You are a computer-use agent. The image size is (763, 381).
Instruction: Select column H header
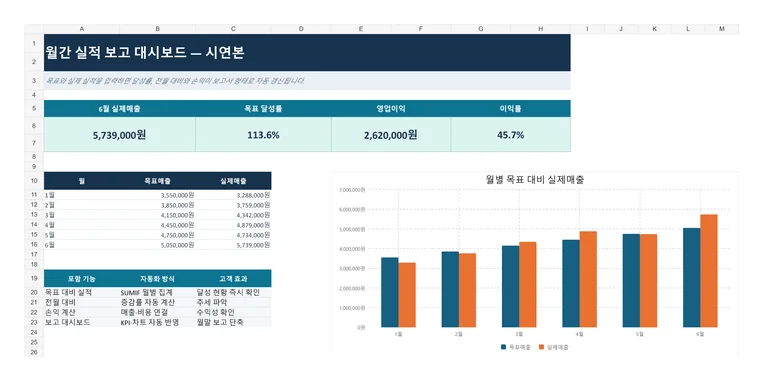541,29
